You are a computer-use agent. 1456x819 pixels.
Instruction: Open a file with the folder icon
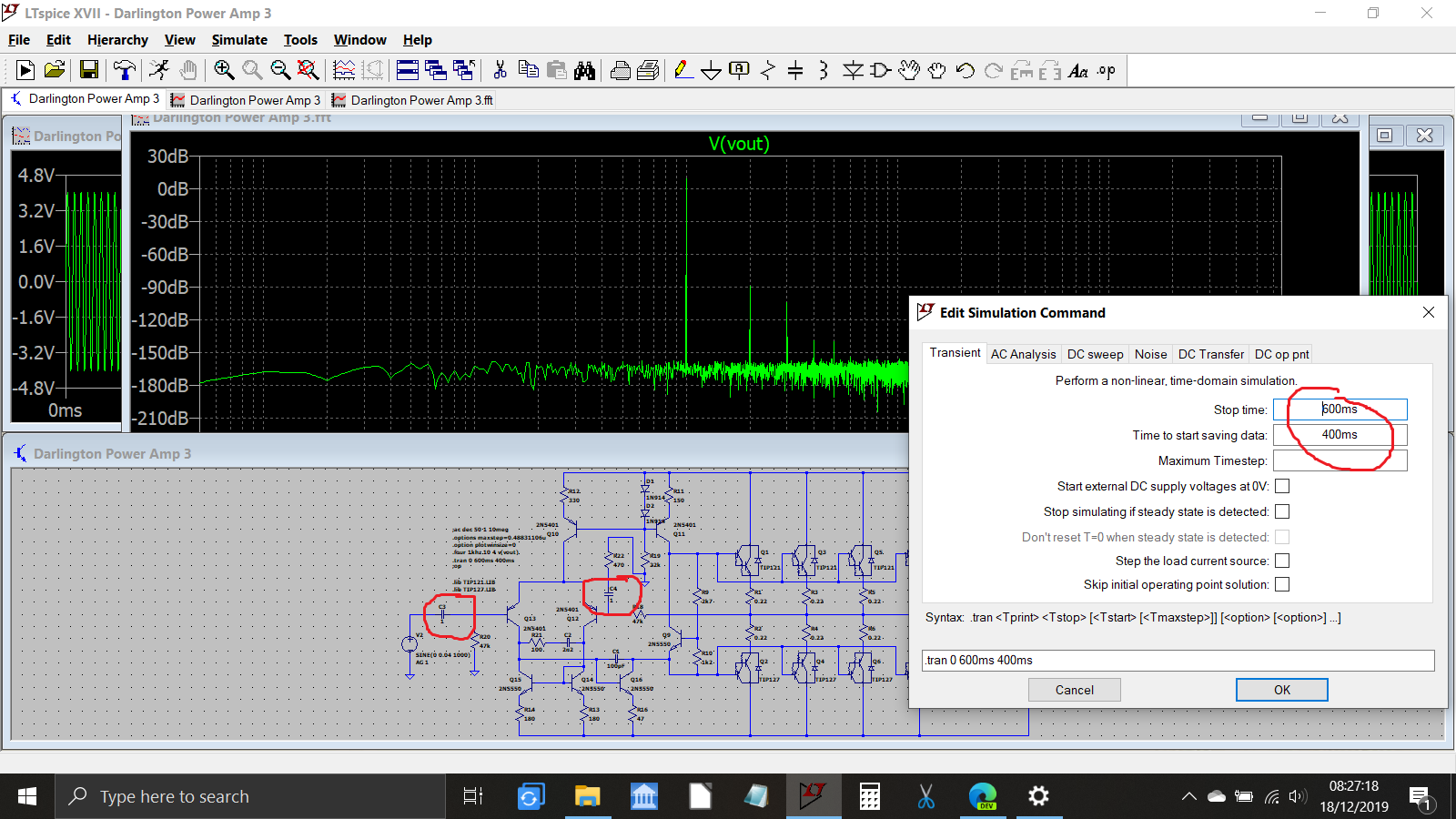coord(55,70)
